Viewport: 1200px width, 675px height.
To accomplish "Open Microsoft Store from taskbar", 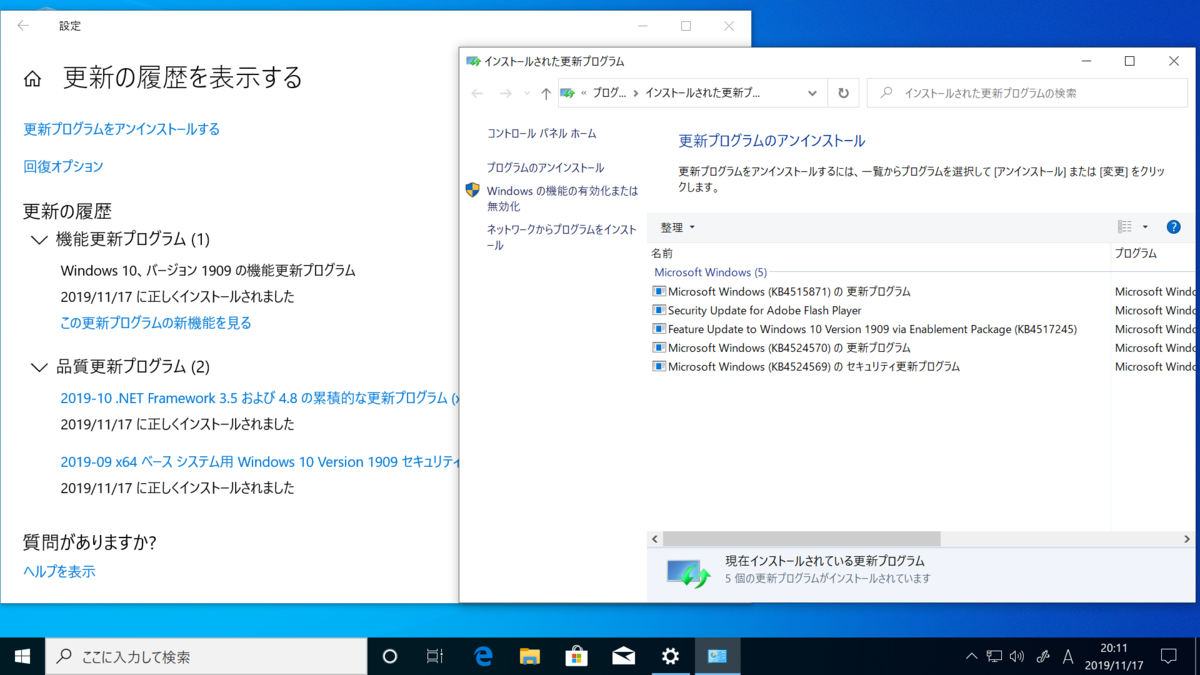I will click(x=577, y=657).
